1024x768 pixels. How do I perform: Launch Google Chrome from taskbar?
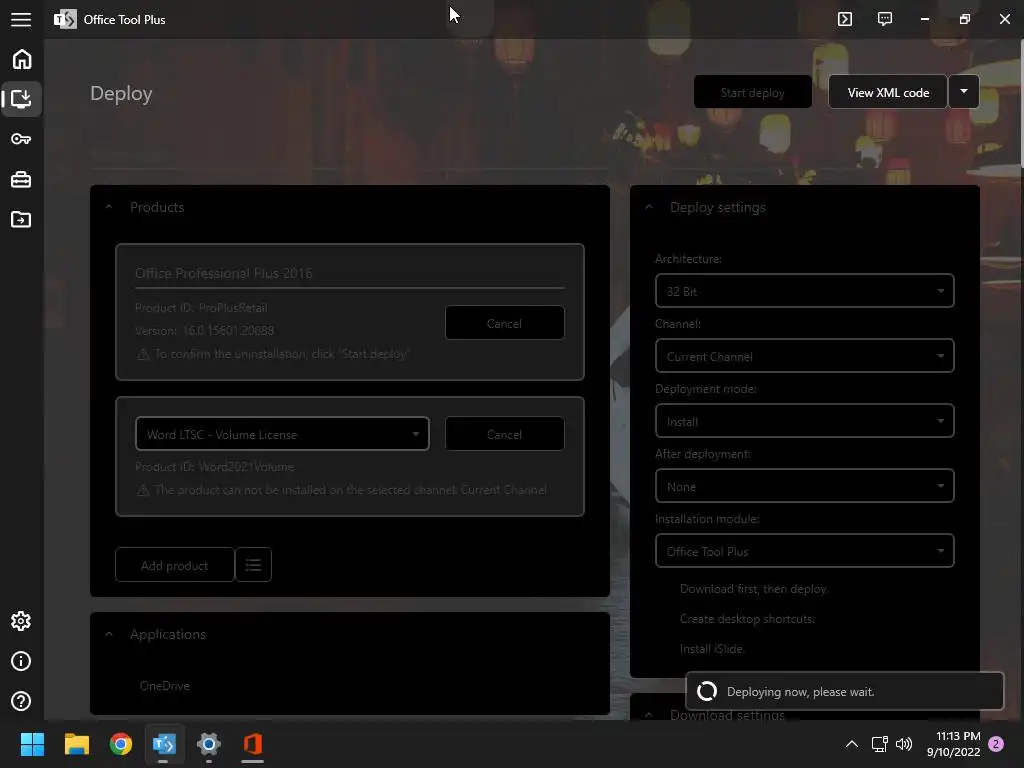click(x=121, y=744)
